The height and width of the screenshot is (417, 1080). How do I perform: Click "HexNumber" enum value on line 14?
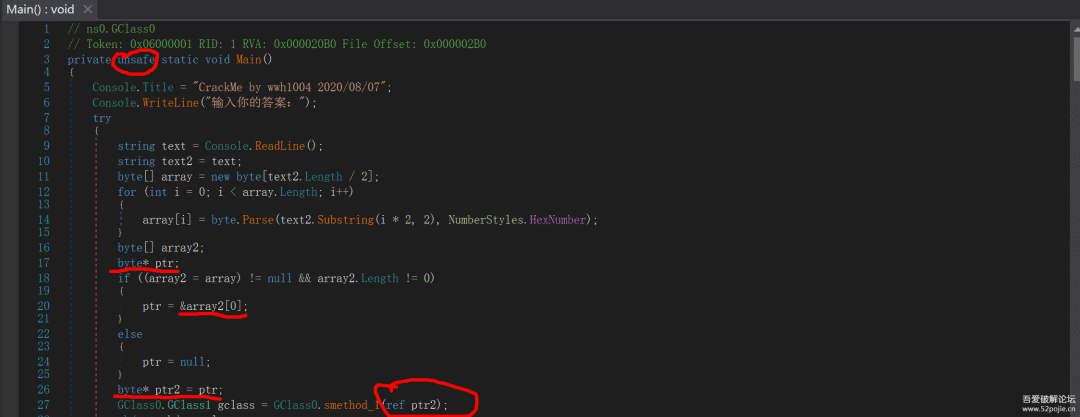tap(557, 220)
